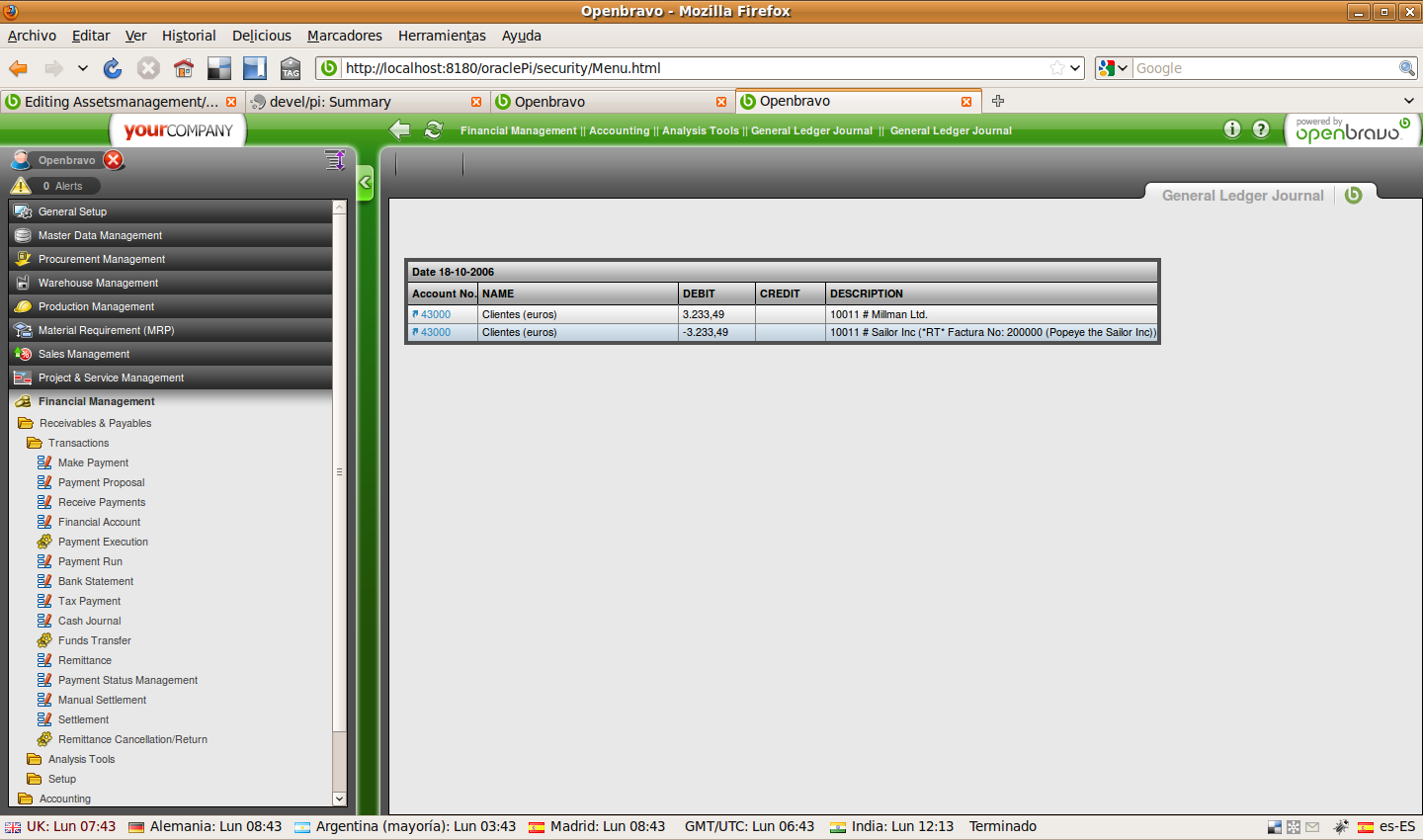Viewport: 1423px width, 840px height.
Task: Click the Date 18-10-2006 group header
Action: click(782, 272)
